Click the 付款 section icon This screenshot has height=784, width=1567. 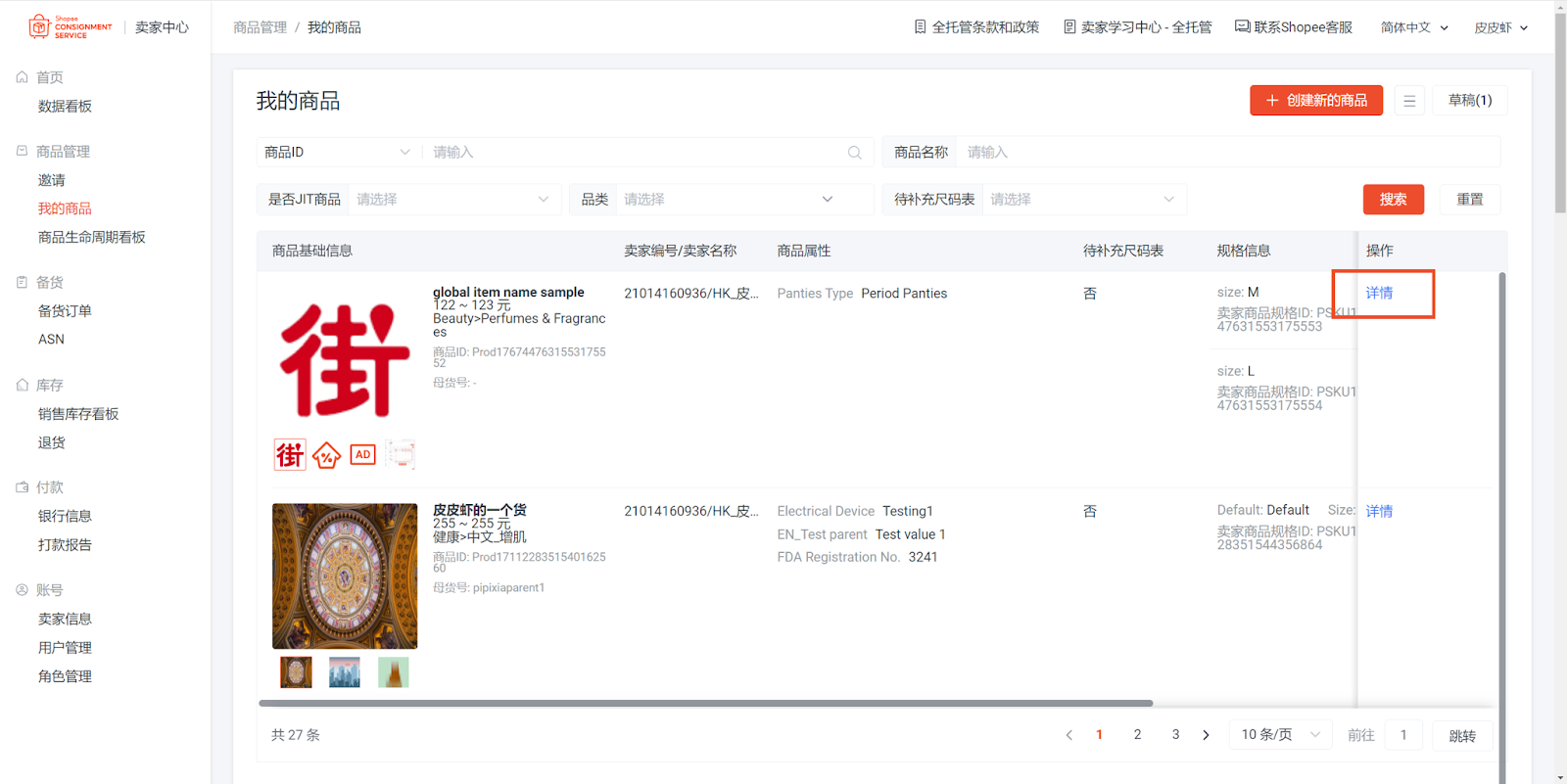click(x=22, y=486)
